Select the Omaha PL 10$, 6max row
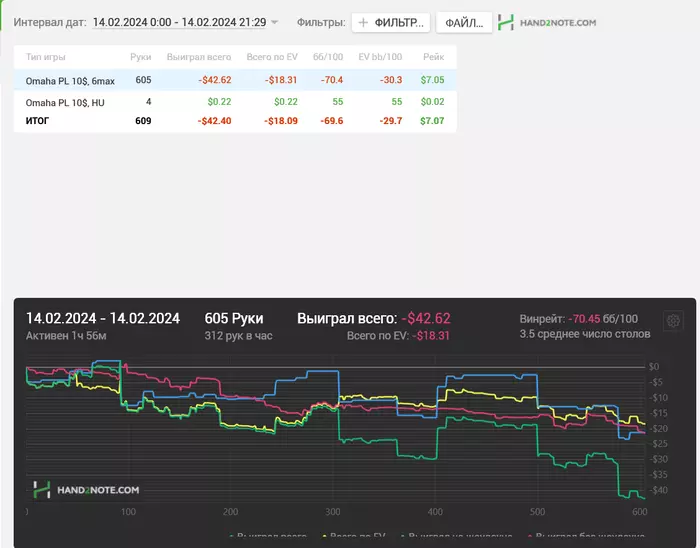The height and width of the screenshot is (548, 700). (68, 79)
